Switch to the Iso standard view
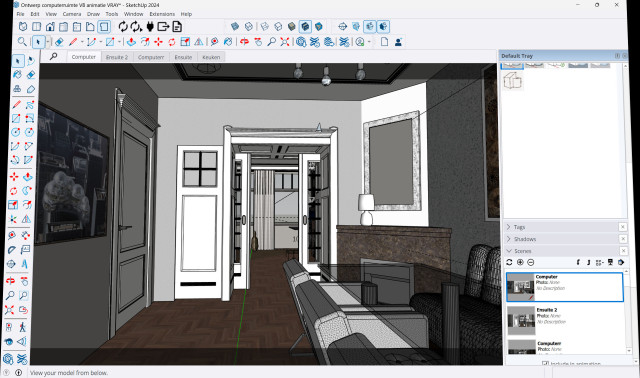 [23, 27]
